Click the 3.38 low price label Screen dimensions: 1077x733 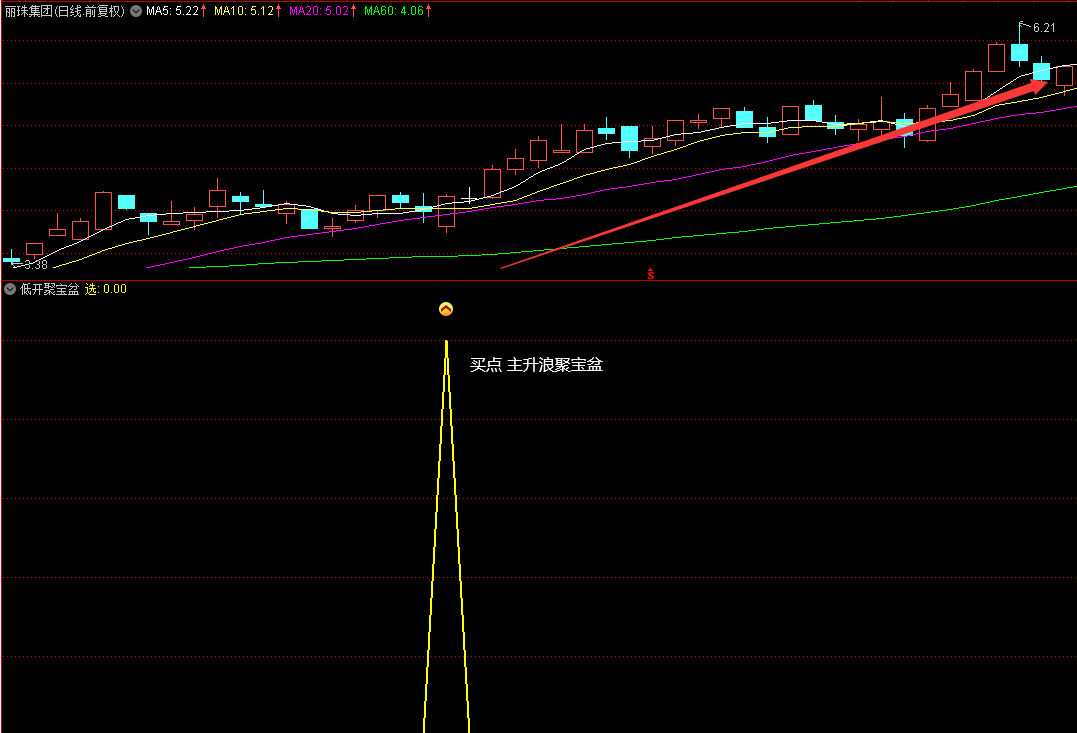click(x=36, y=265)
